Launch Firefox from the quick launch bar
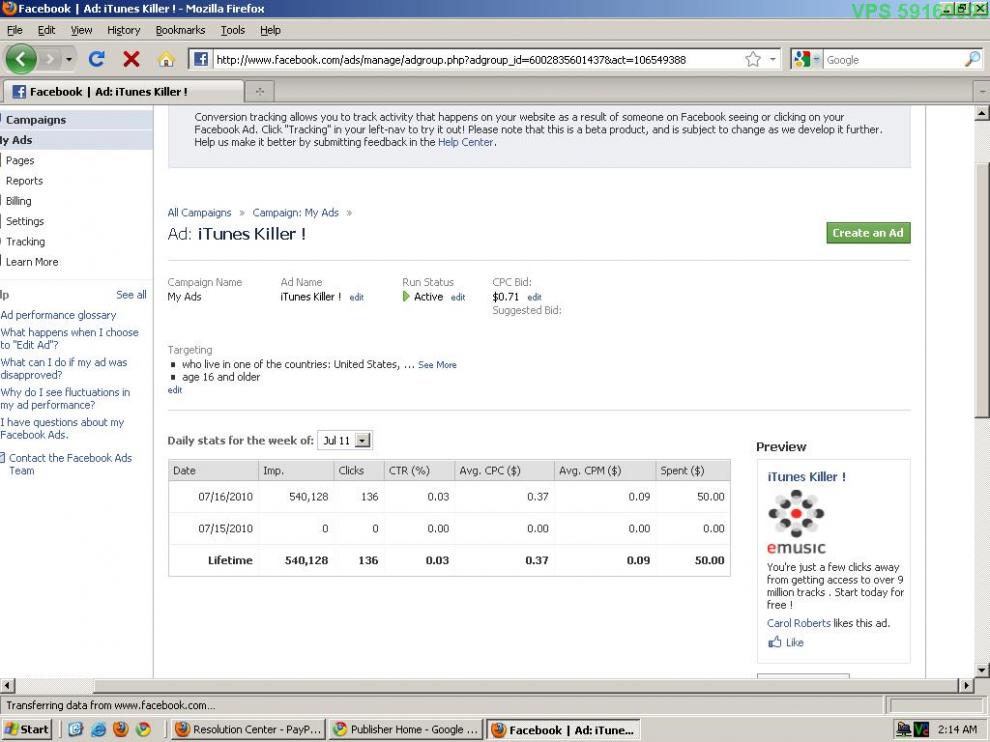Viewport: 990px width, 742px height. (121, 729)
